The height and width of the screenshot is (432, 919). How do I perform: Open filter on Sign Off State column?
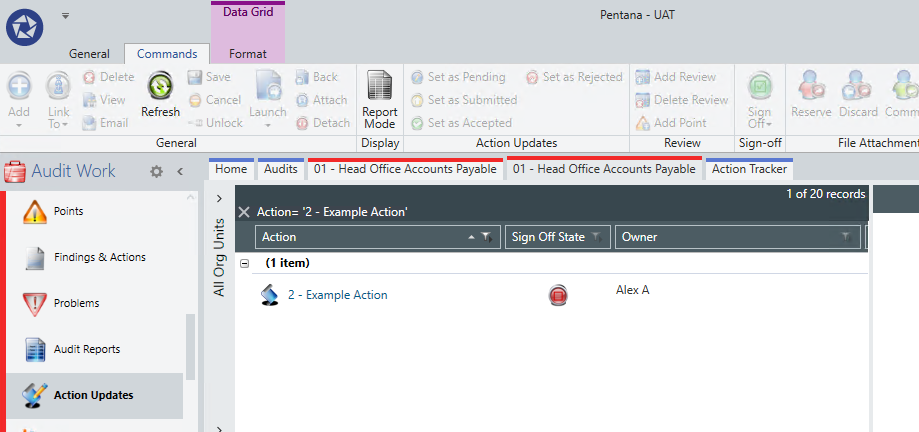(596, 237)
